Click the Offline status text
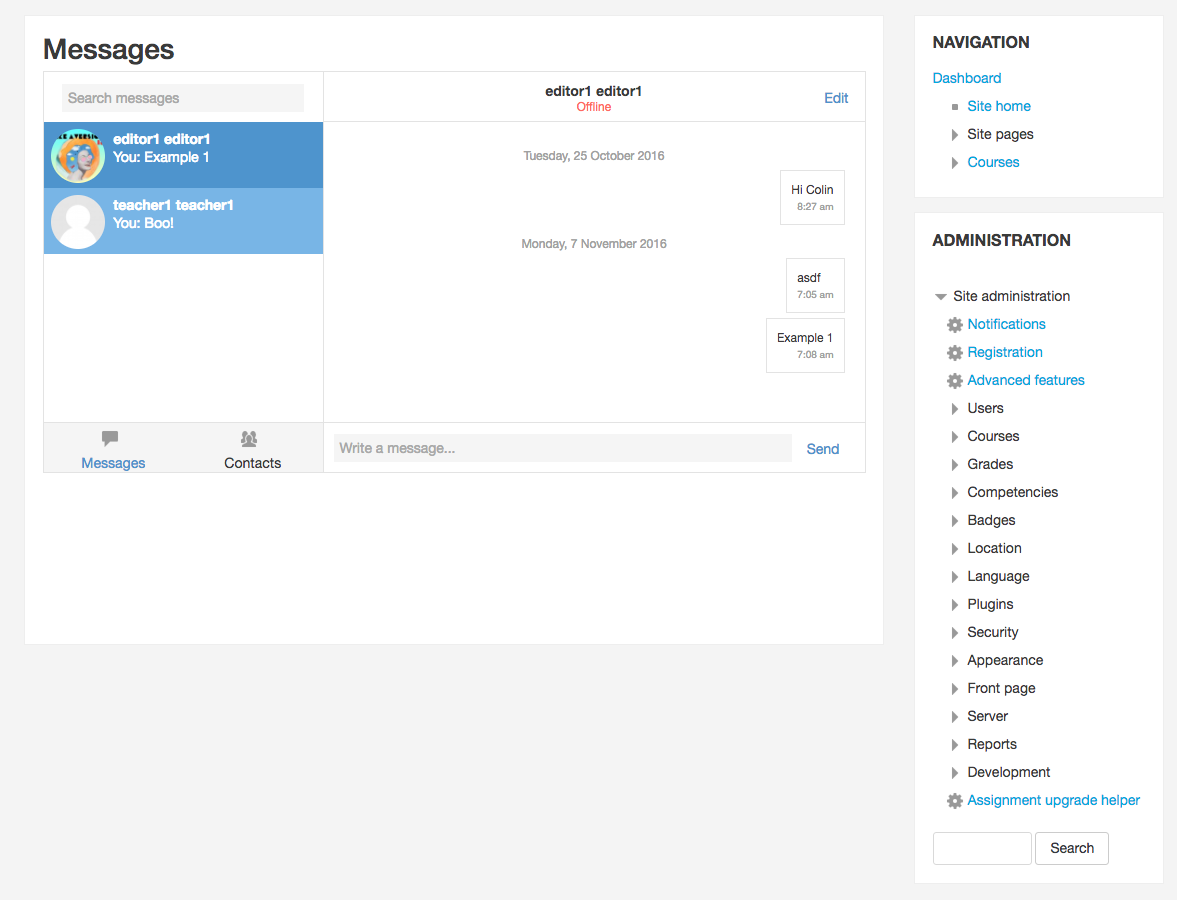The image size is (1177, 900). coord(593,107)
